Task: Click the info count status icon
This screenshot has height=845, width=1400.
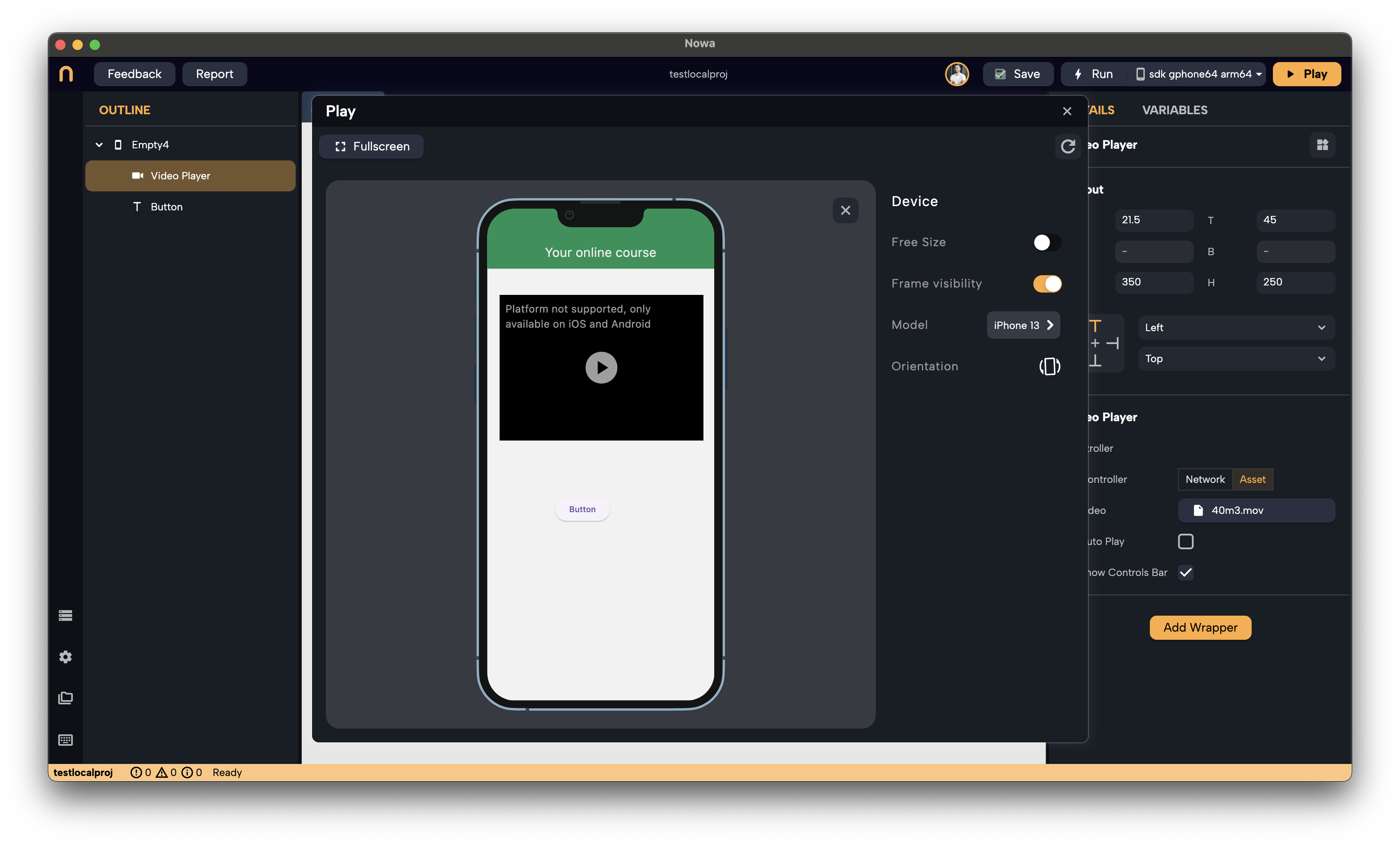Action: (187, 772)
